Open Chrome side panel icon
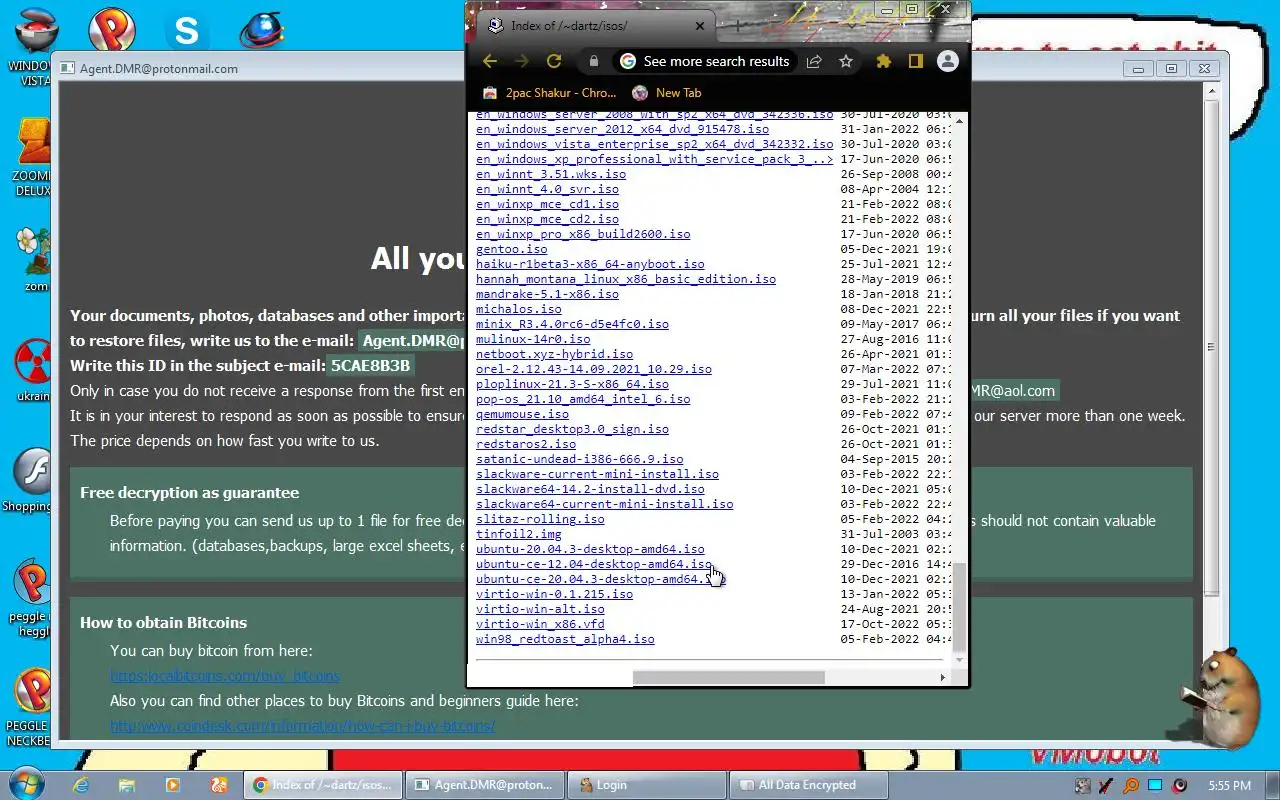The image size is (1280, 800). coord(915,61)
